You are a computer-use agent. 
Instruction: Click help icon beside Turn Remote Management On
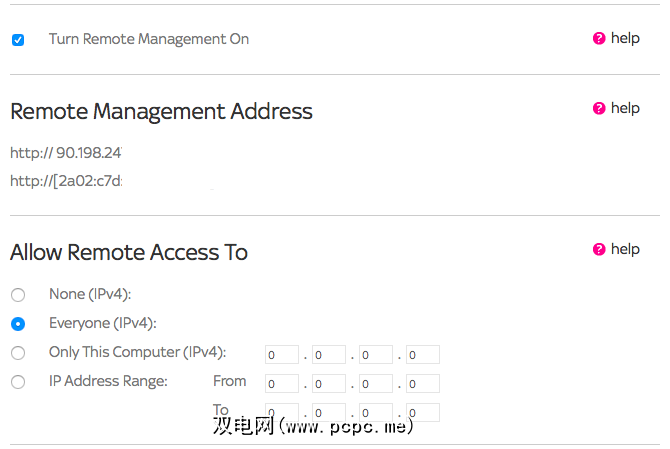599,39
